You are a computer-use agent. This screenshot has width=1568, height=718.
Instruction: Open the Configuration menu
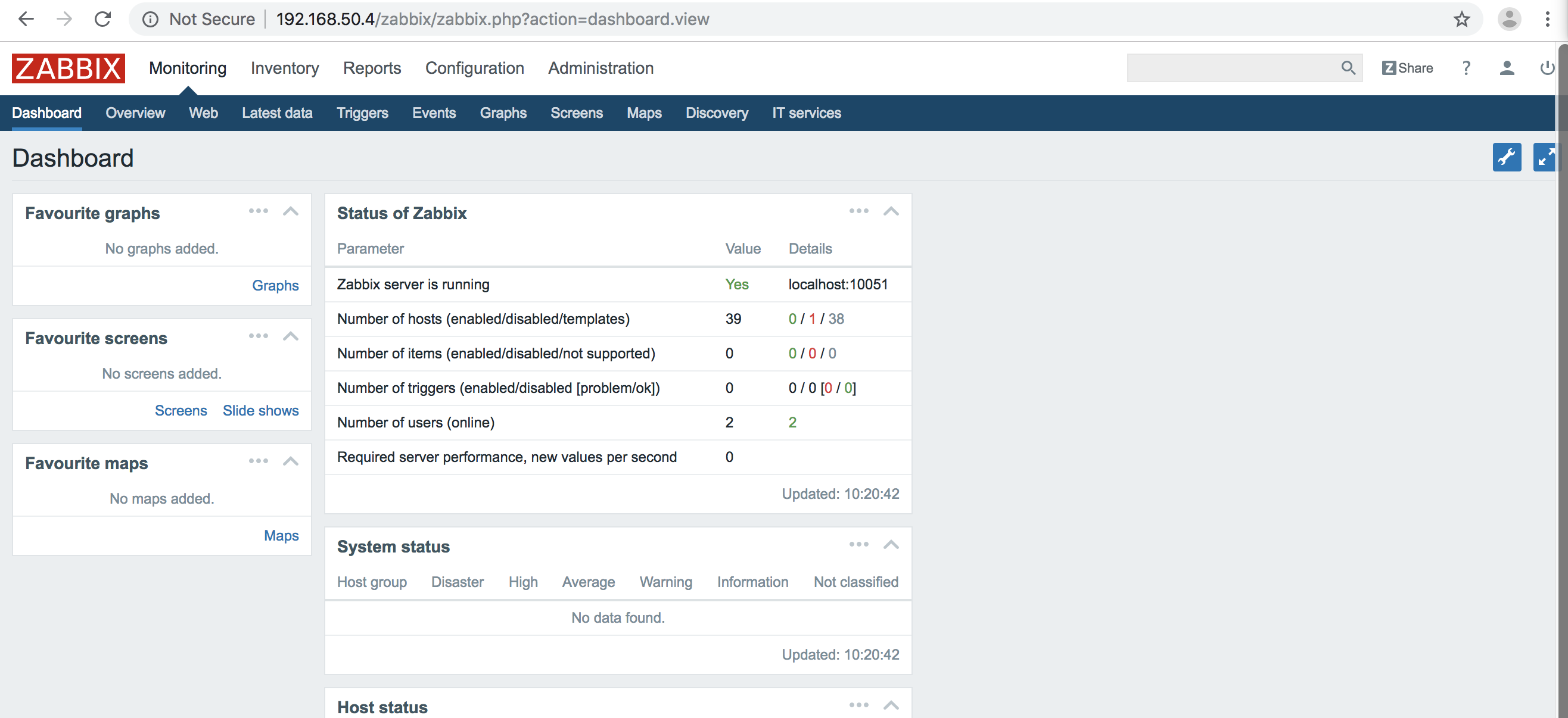(474, 67)
